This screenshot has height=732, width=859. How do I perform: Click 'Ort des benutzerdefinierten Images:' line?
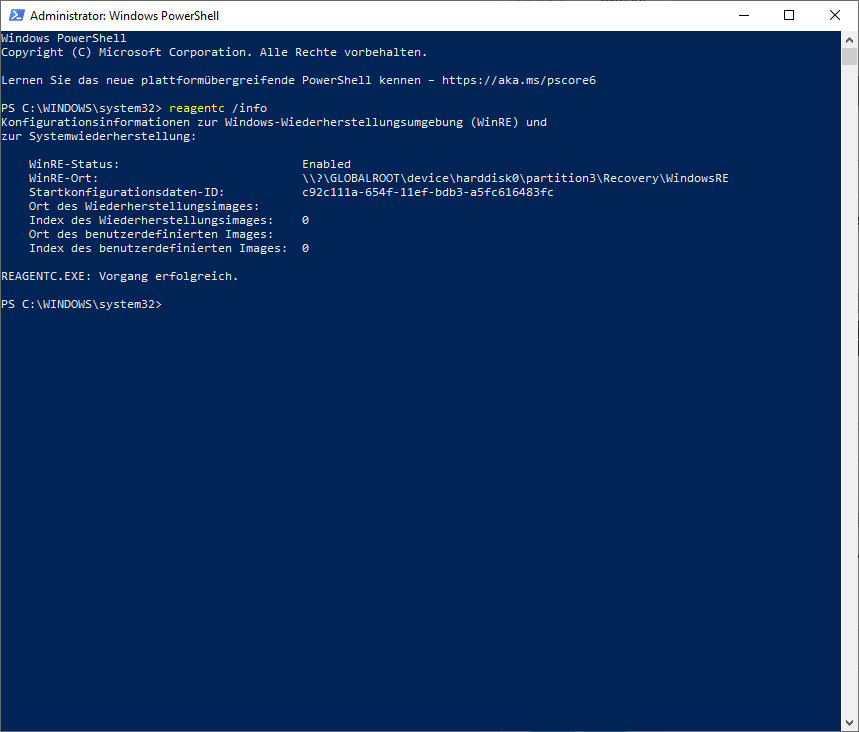coord(151,234)
